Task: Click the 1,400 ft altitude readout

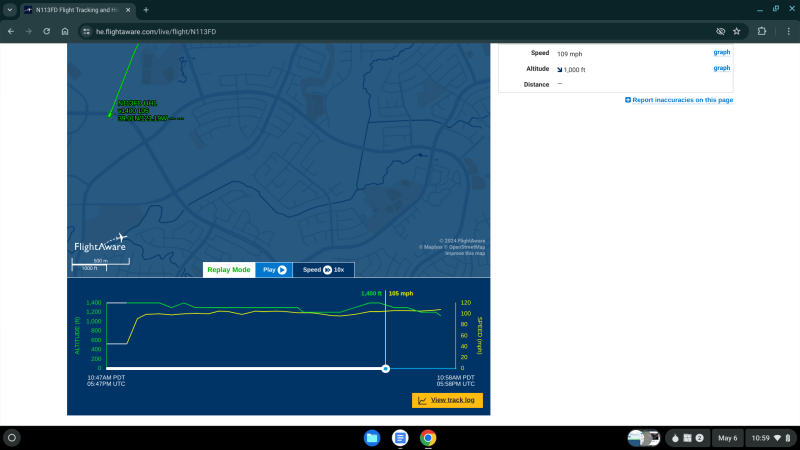Action: (x=371, y=293)
